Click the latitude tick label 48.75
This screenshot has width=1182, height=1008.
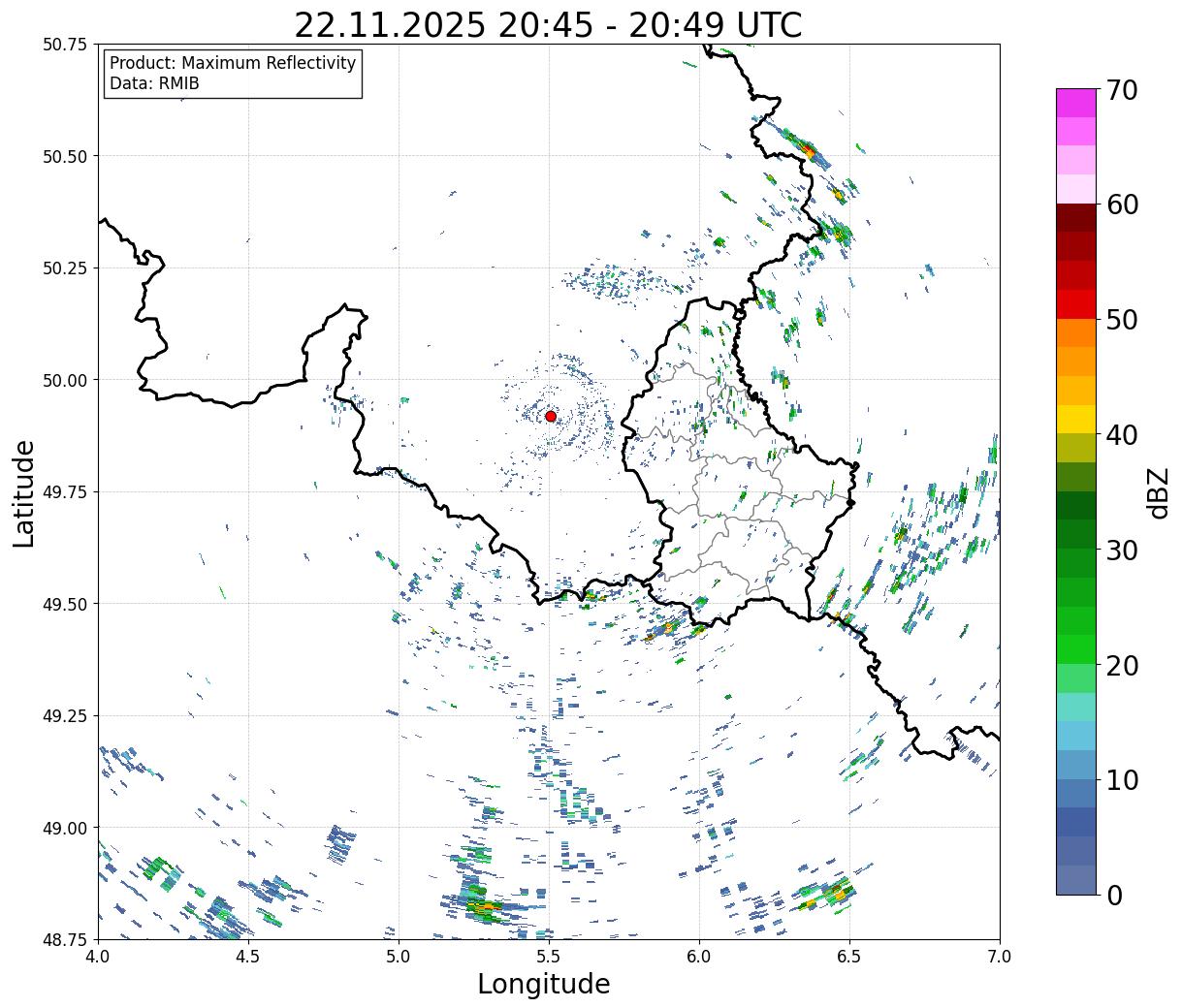65,940
